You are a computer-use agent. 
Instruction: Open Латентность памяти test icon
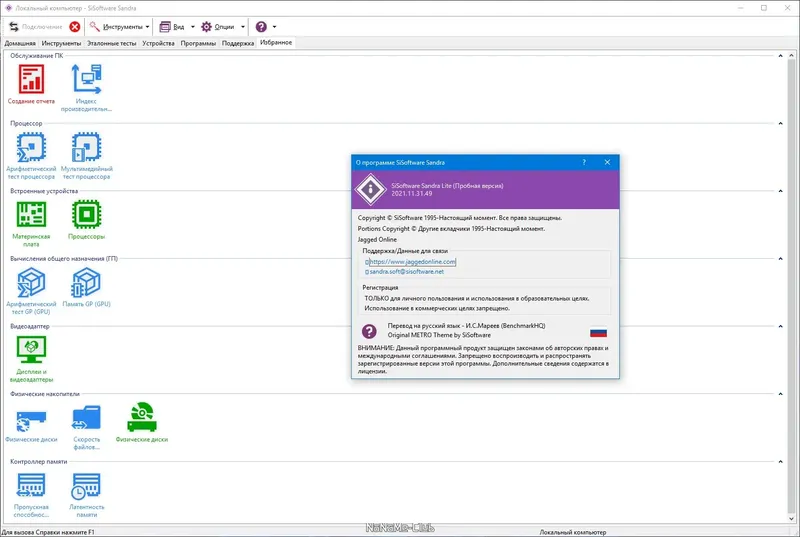pos(86,485)
